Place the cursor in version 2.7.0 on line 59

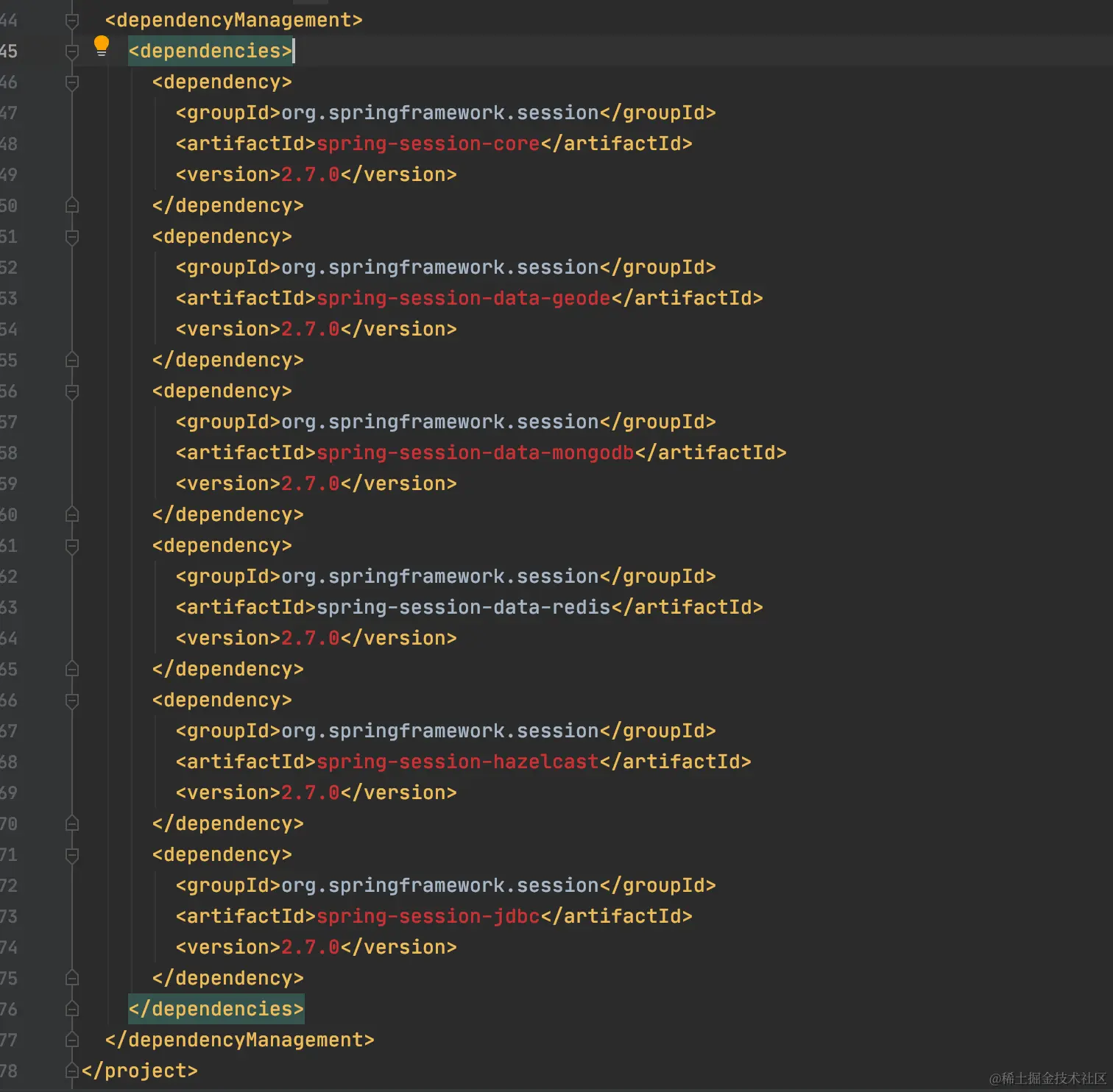point(311,483)
